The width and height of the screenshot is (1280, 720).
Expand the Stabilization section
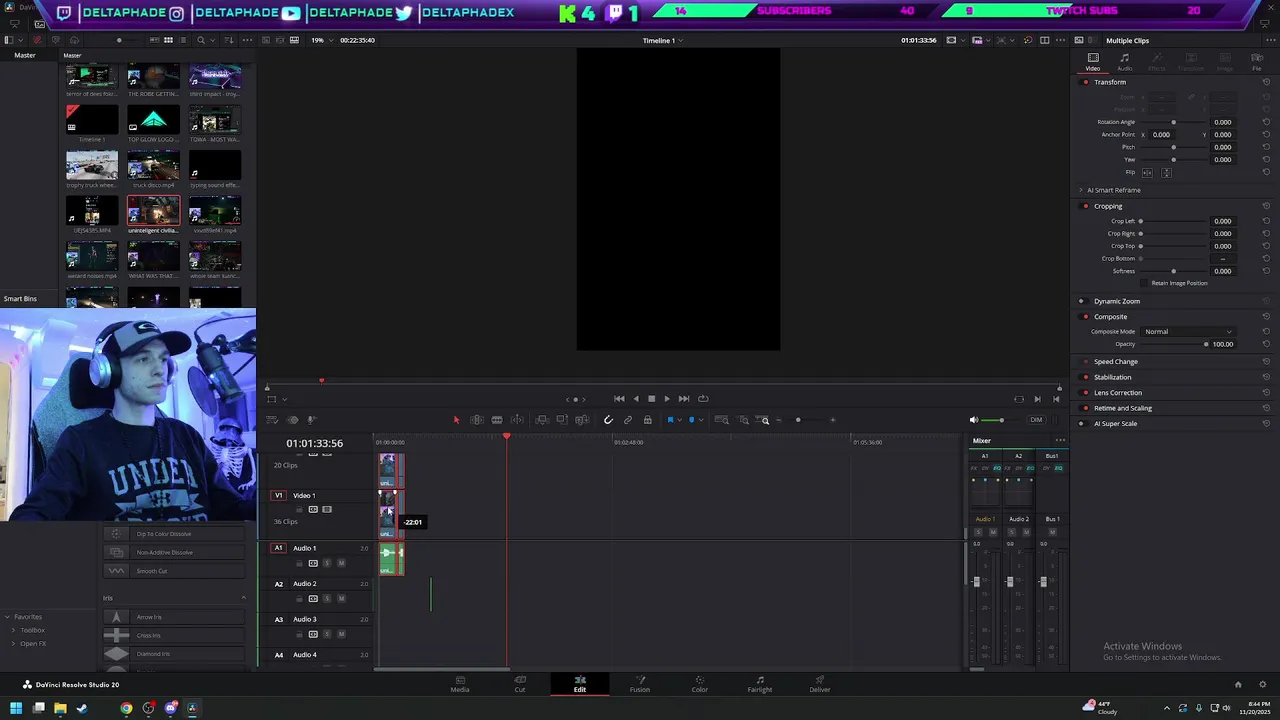(x=1112, y=377)
